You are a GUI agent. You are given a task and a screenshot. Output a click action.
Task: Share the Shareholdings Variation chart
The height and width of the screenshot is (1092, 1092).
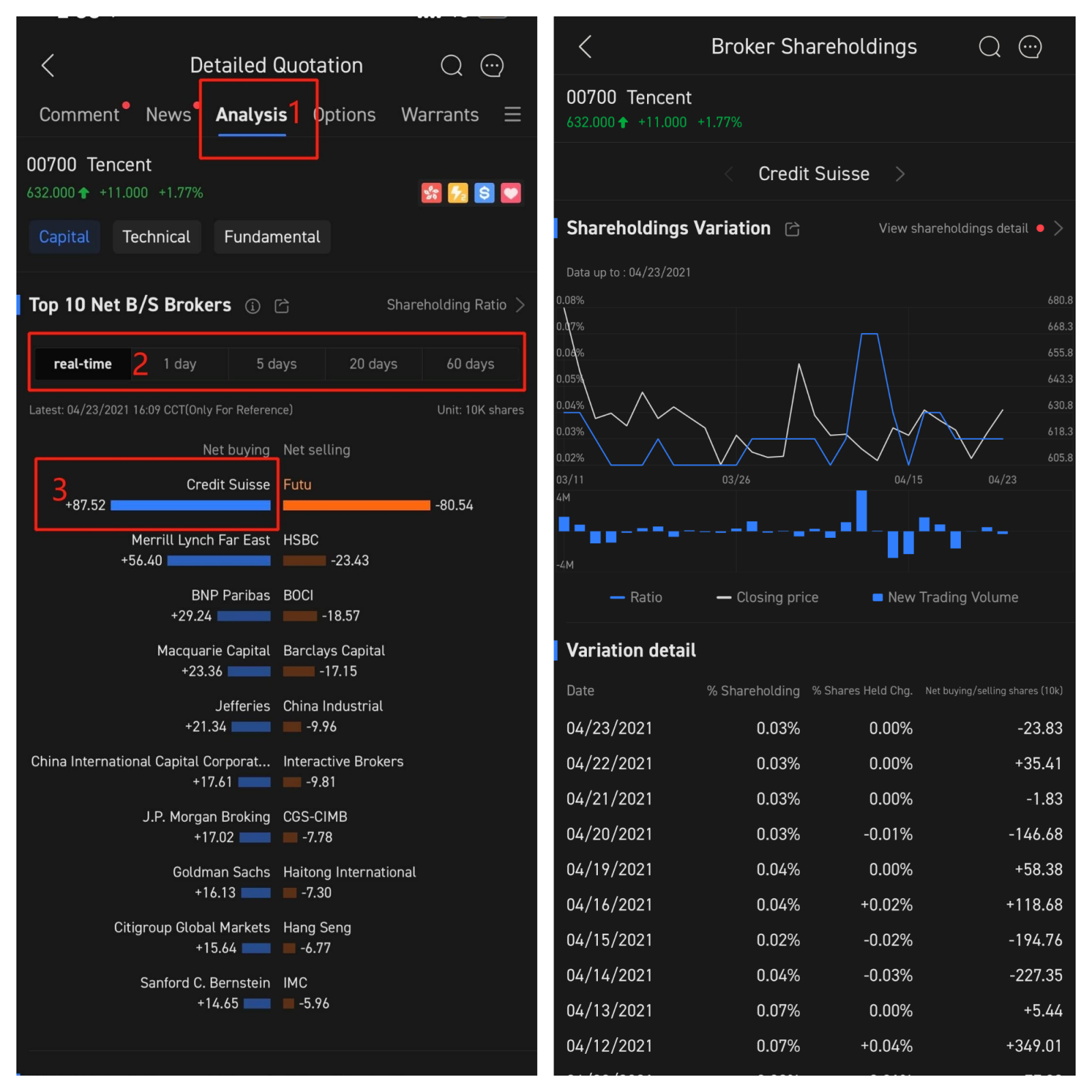coord(792,229)
